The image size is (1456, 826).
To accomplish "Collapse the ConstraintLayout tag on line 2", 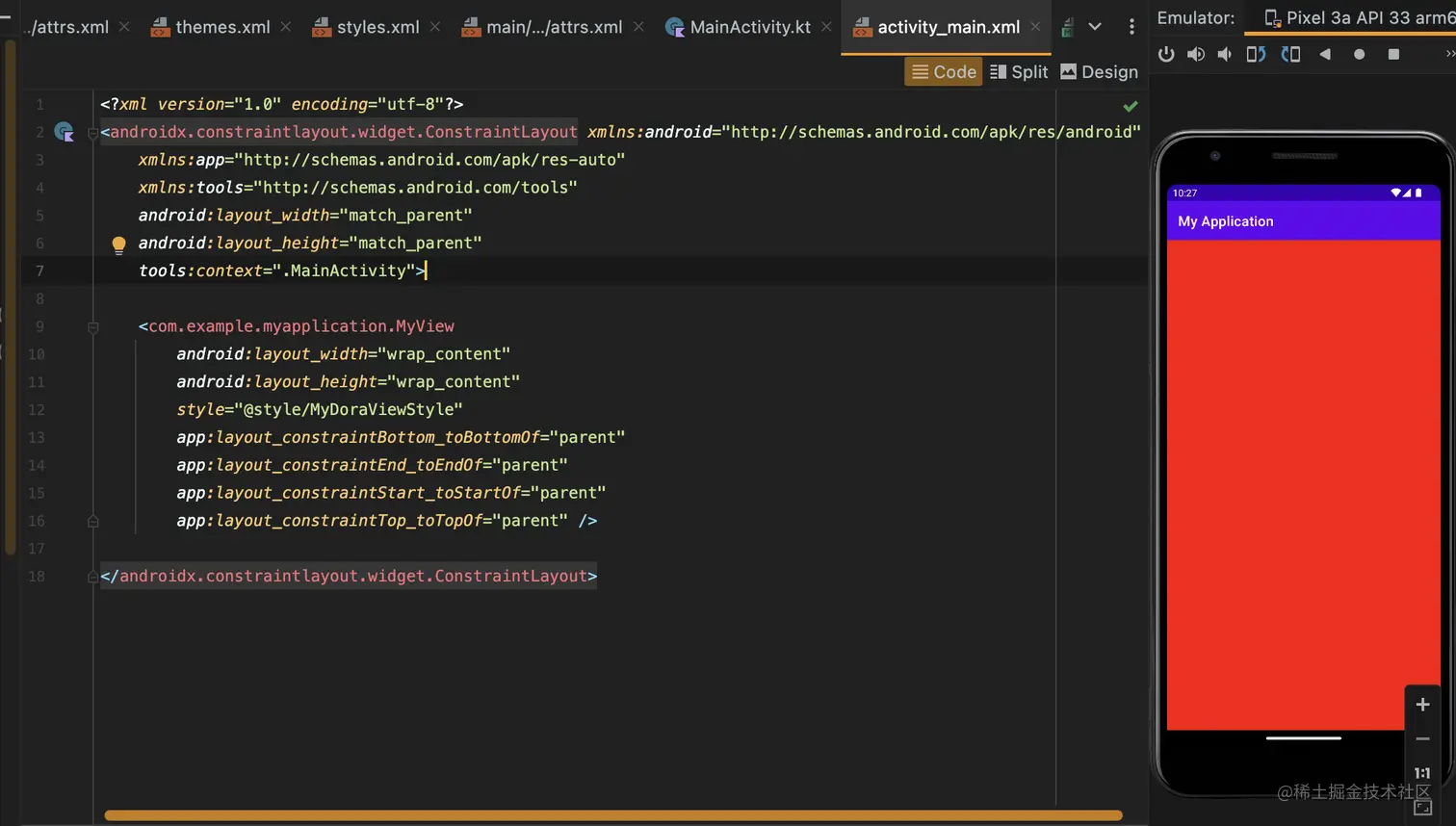I will [x=93, y=133].
